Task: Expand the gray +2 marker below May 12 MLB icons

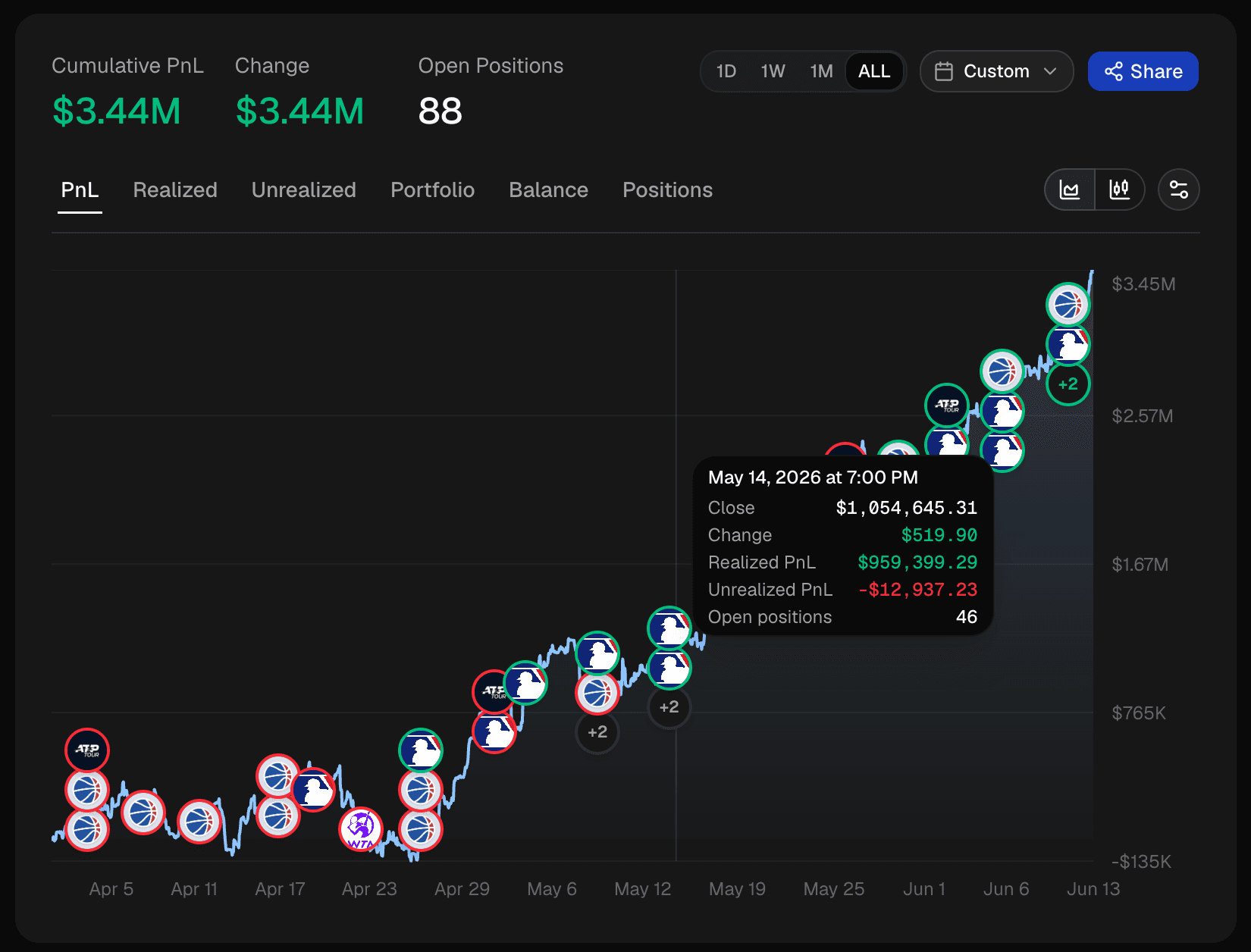Action: (669, 707)
